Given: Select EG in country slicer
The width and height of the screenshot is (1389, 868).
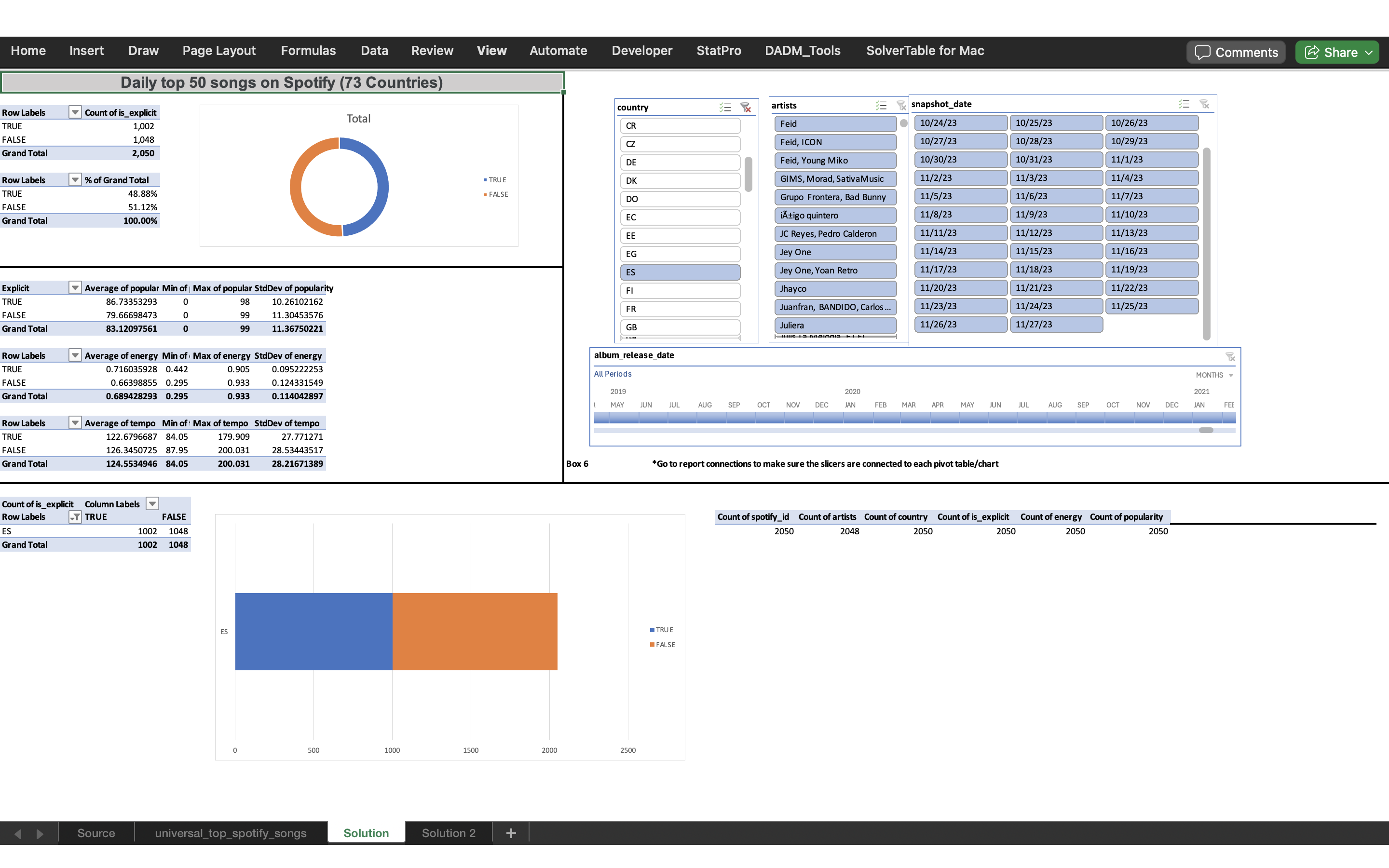Looking at the screenshot, I should pyautogui.click(x=680, y=254).
